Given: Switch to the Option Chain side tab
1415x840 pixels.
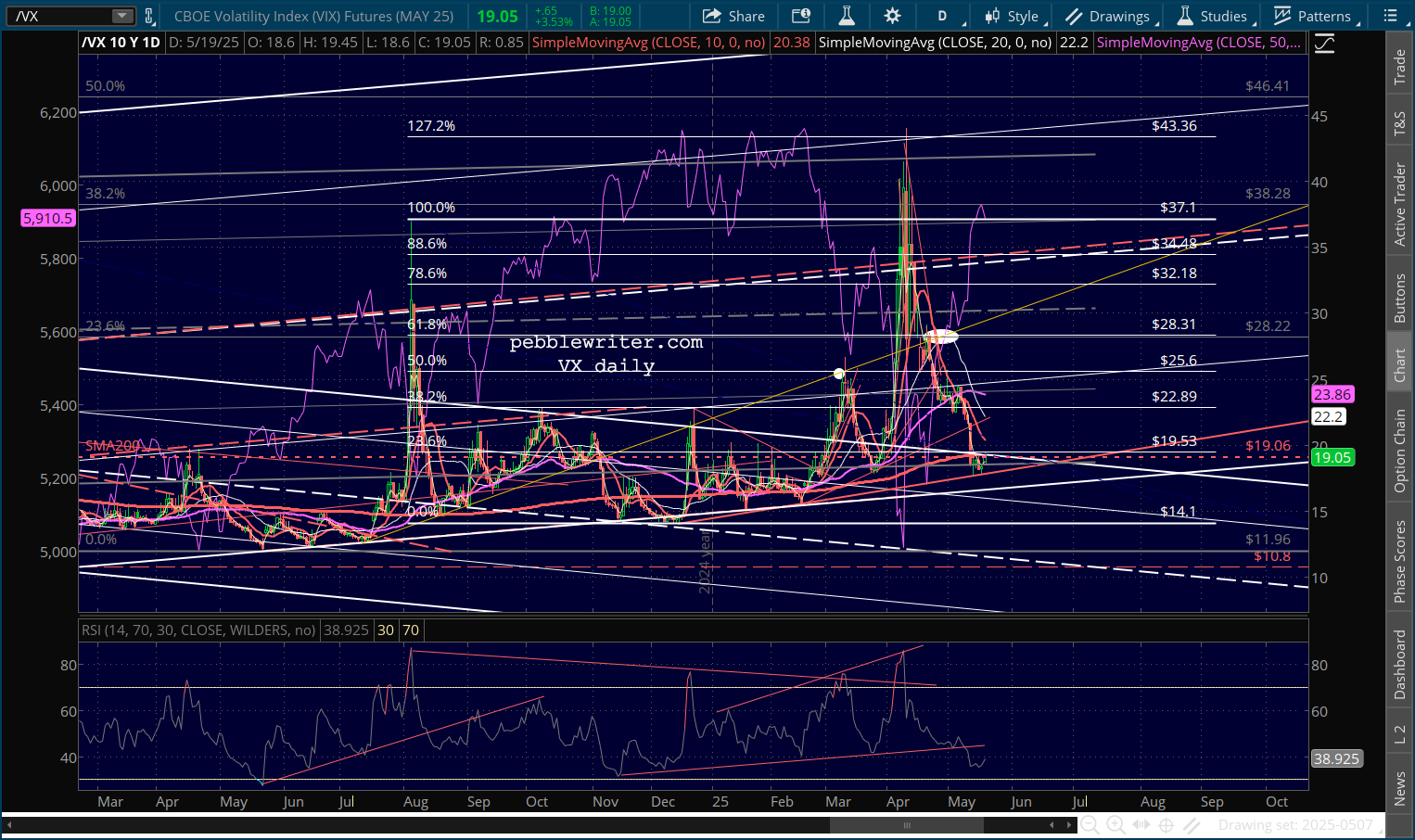Looking at the screenshot, I should 1400,451.
